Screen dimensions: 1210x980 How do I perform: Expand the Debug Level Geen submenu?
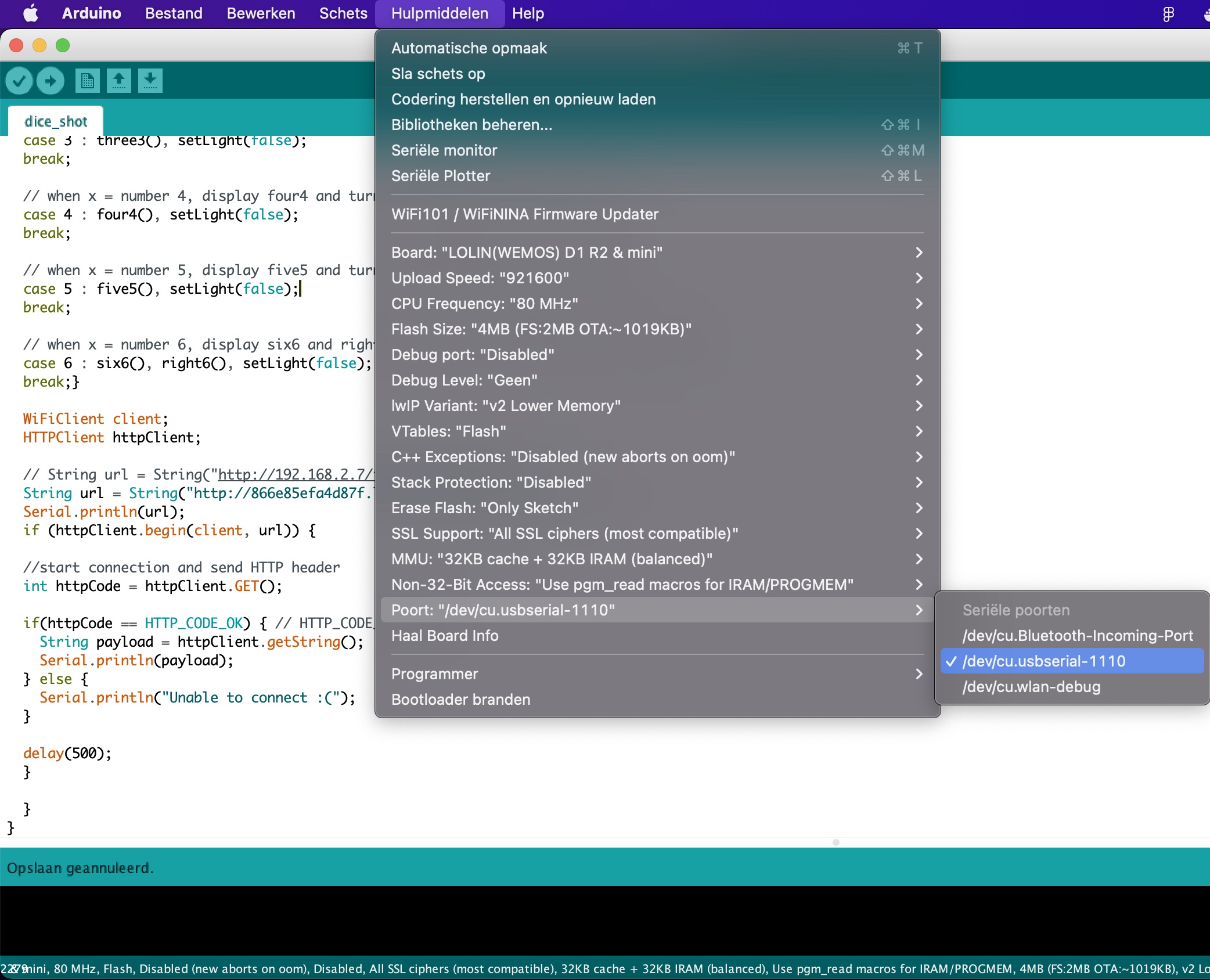tap(657, 380)
